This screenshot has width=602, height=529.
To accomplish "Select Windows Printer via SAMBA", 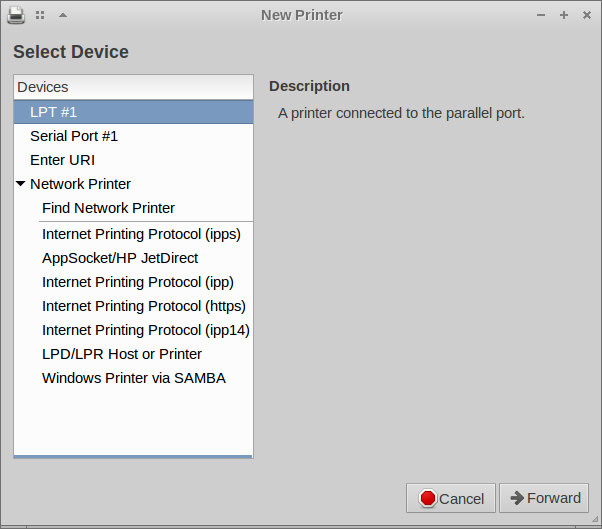I will (x=133, y=378).
